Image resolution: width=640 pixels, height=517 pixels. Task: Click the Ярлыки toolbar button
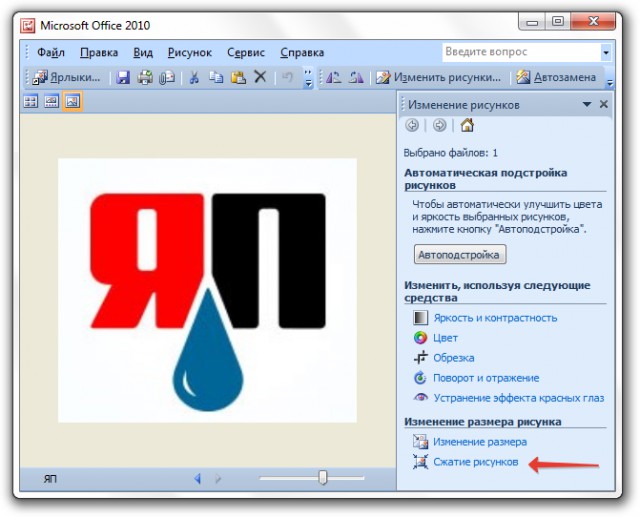pyautogui.click(x=66, y=77)
